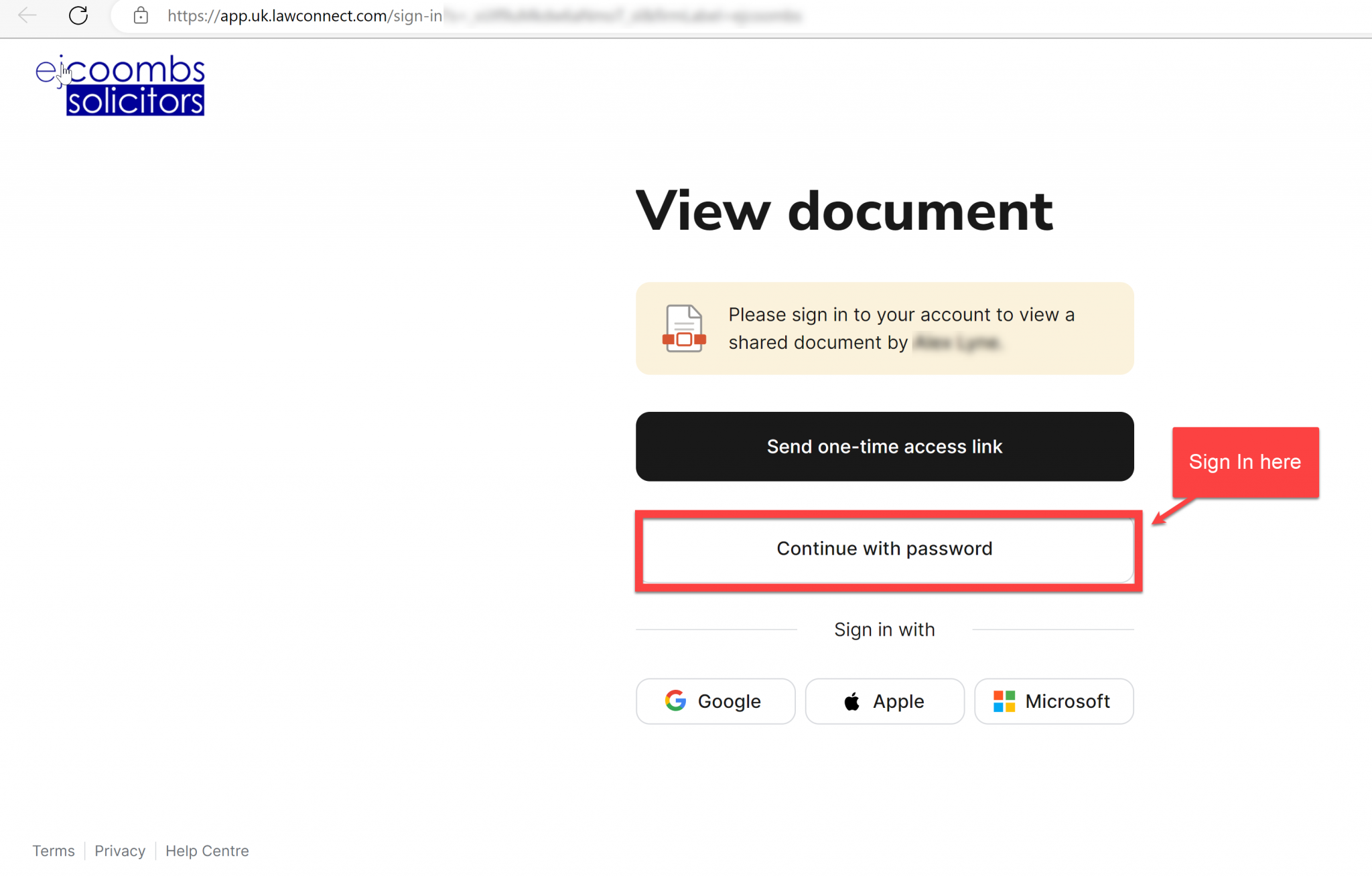Click the ejcoombs solicitors logo
The image size is (1372, 876).
(x=119, y=85)
